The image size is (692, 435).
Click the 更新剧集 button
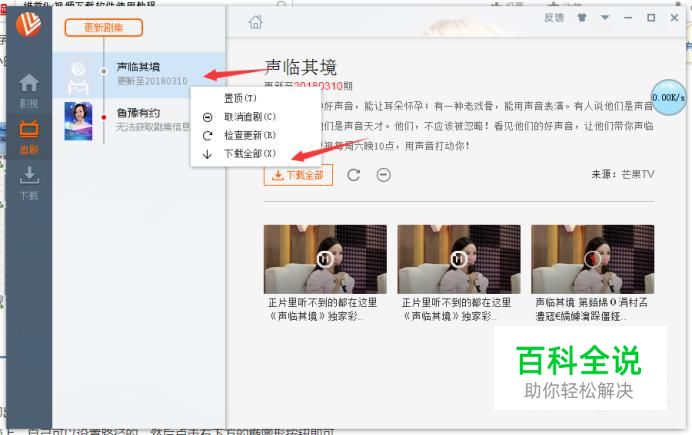104,28
